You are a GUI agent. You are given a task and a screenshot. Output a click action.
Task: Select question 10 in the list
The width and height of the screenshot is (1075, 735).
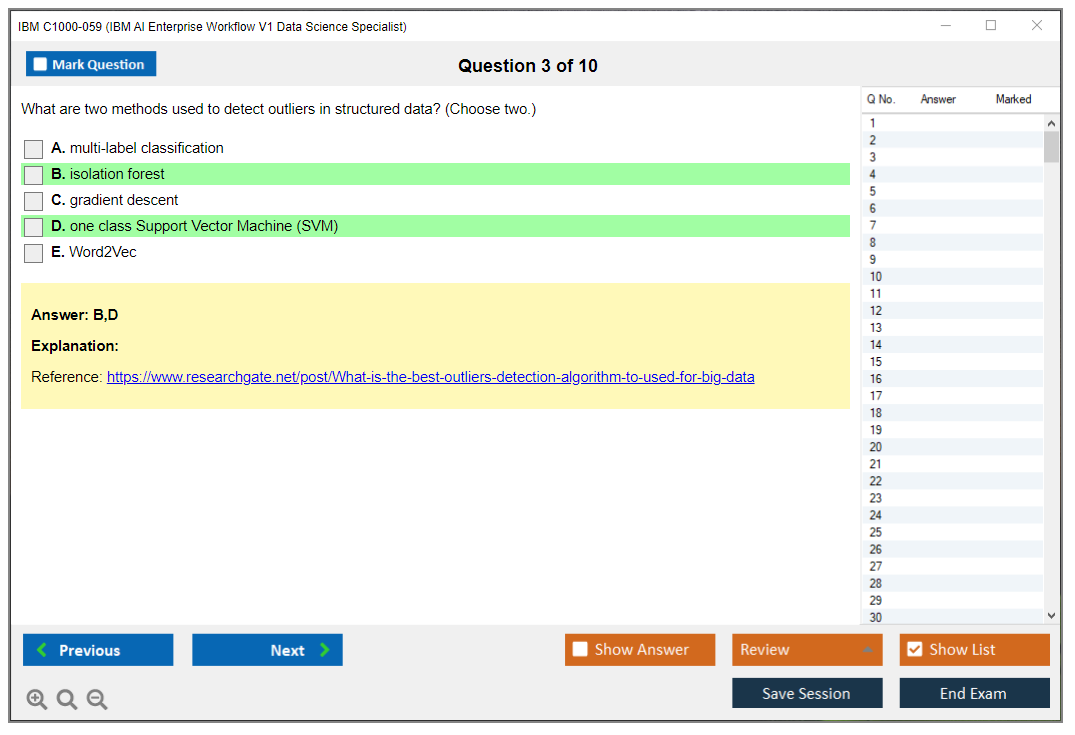point(876,277)
